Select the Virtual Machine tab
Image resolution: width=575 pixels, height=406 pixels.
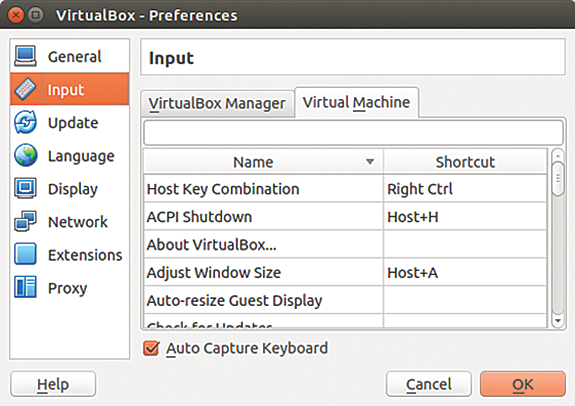356,102
